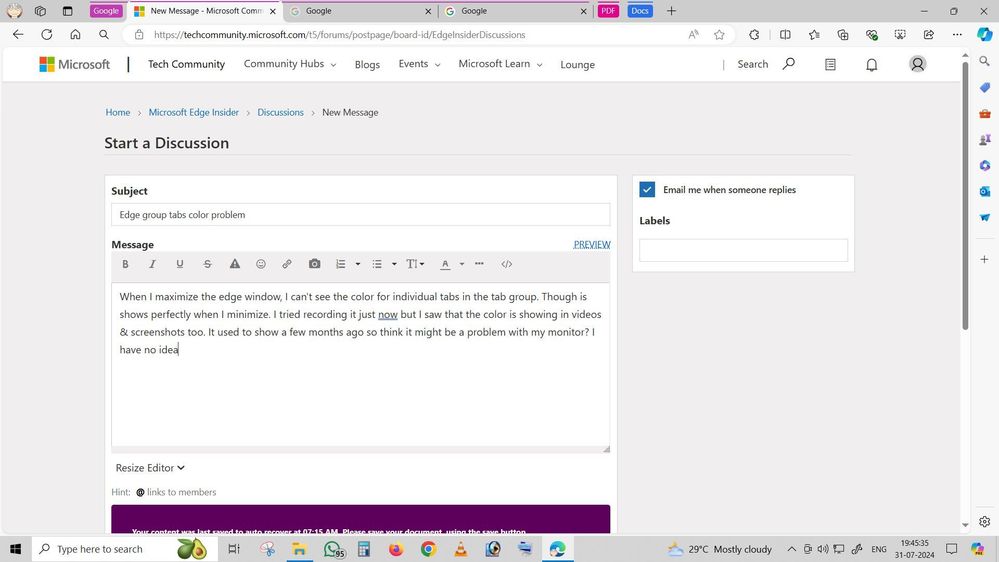The width and height of the screenshot is (999, 562).
Task: Open the PDF tab group
Action: [608, 11]
